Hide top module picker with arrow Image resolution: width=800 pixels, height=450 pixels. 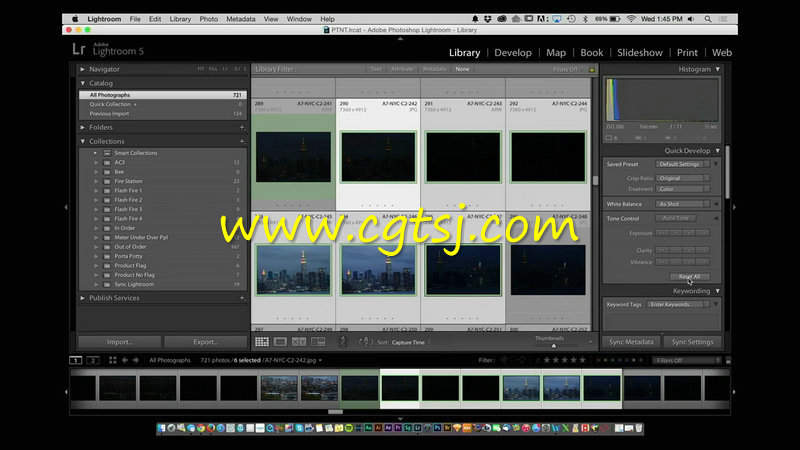click(x=400, y=38)
